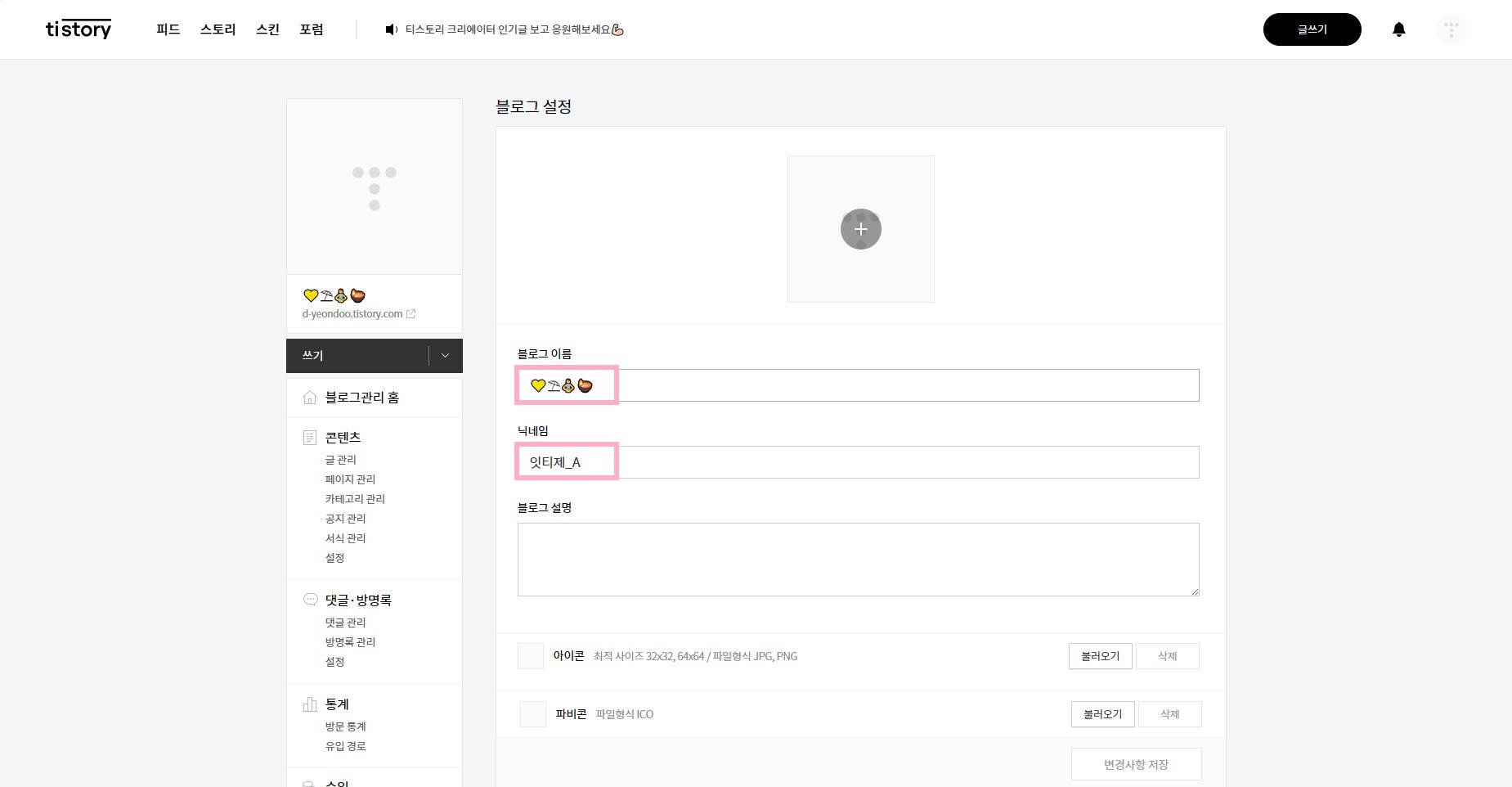The height and width of the screenshot is (787, 1512).
Task: Click the 콘텐츠 section heading
Action: click(343, 438)
